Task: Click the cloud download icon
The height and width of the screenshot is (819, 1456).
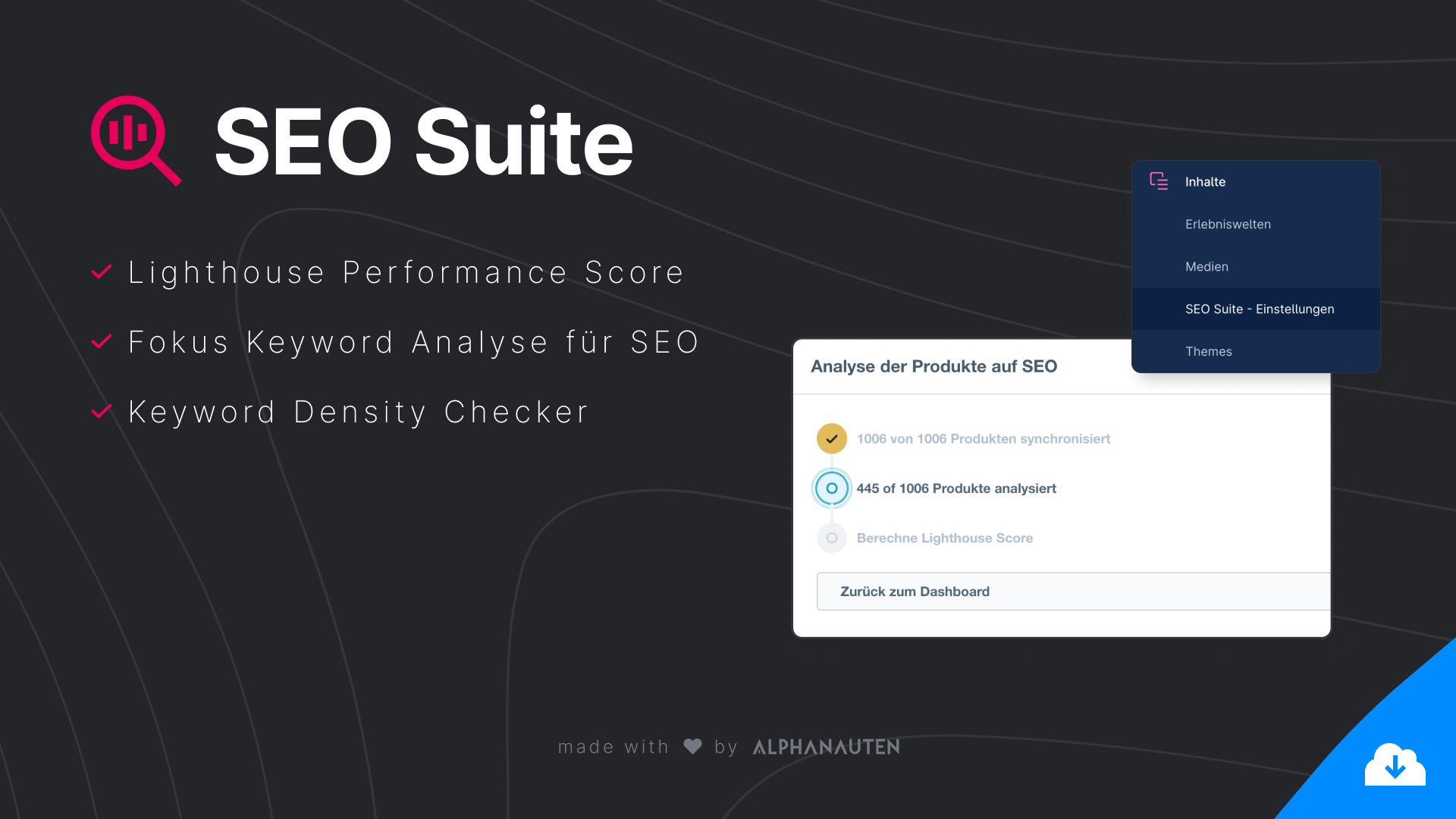Action: [x=1395, y=764]
